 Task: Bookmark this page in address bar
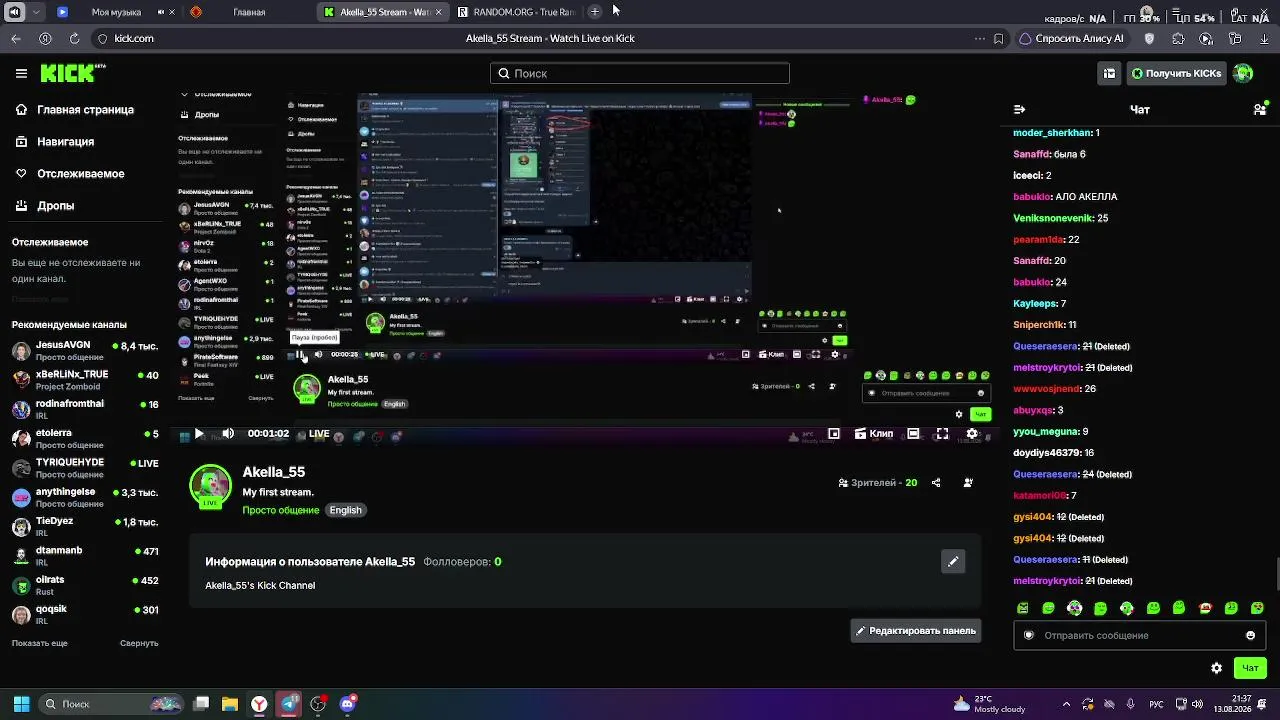click(998, 38)
